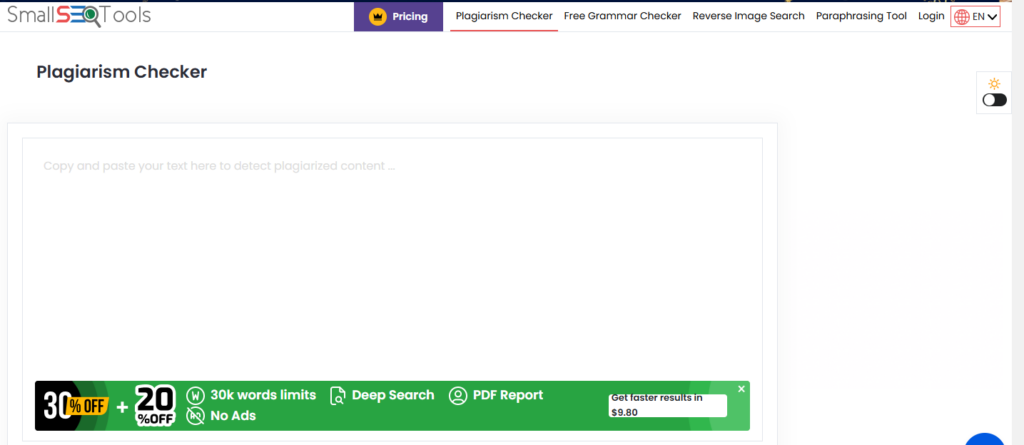Click the Plagiarism Checker page heading
The width and height of the screenshot is (1024, 445).
click(121, 72)
